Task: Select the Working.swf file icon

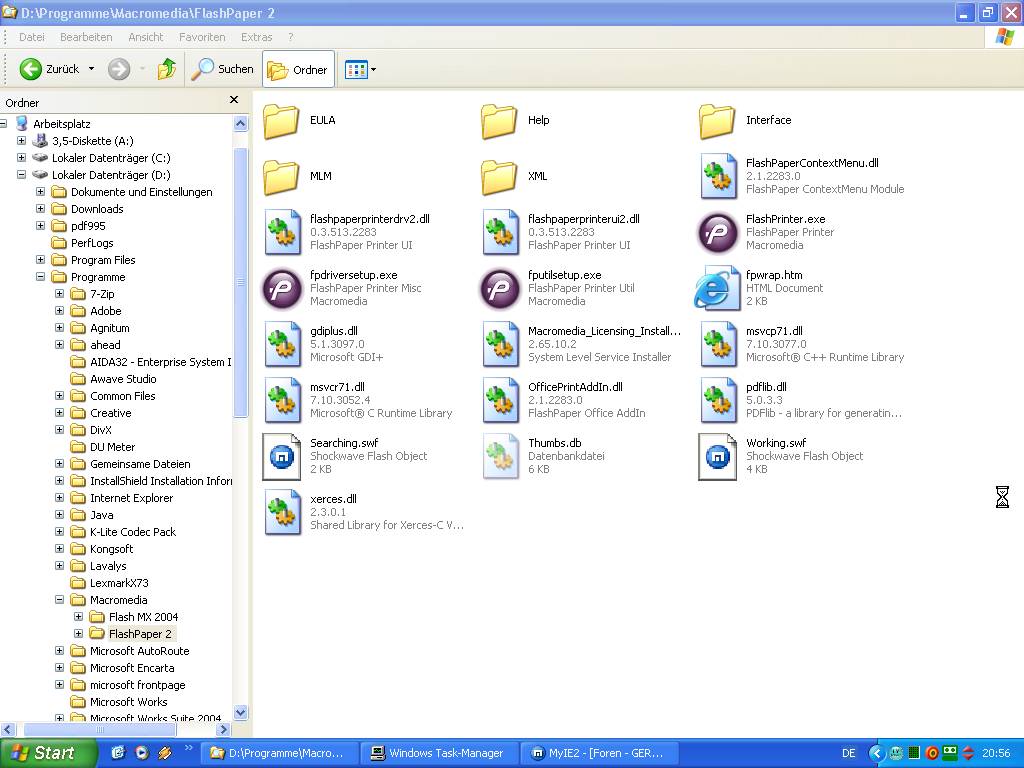Action: click(718, 457)
